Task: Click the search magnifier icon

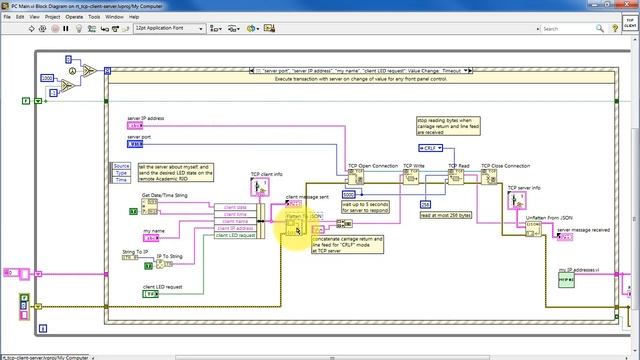Action: [x=600, y=28]
